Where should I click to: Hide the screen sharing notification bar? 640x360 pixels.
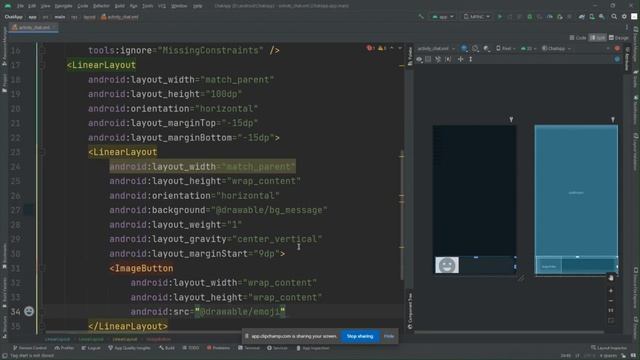389,336
